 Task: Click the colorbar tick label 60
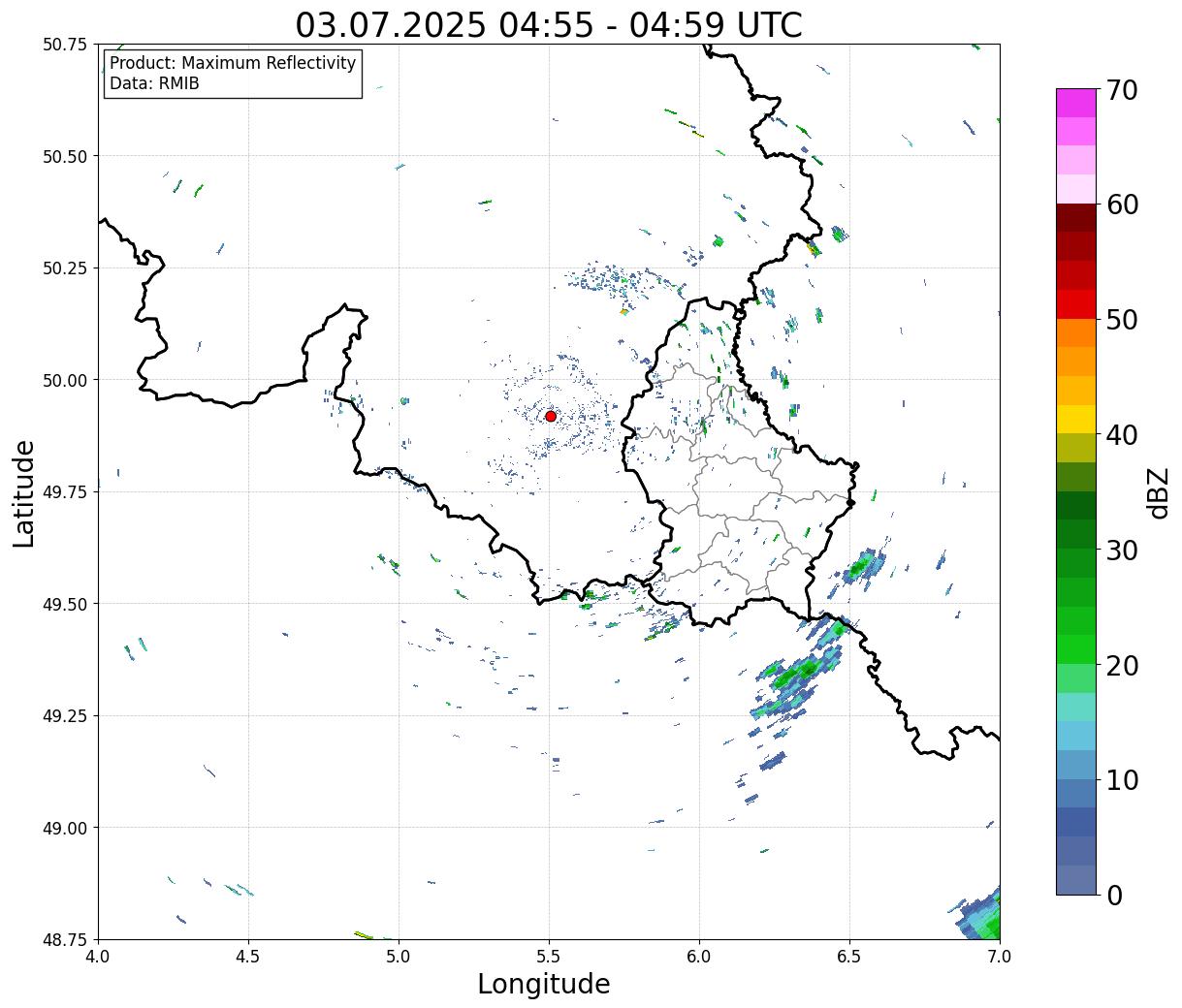(x=1122, y=205)
